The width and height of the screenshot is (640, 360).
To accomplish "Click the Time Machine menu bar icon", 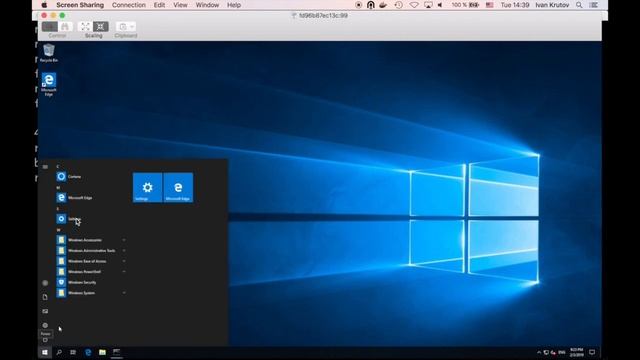I will (x=398, y=5).
